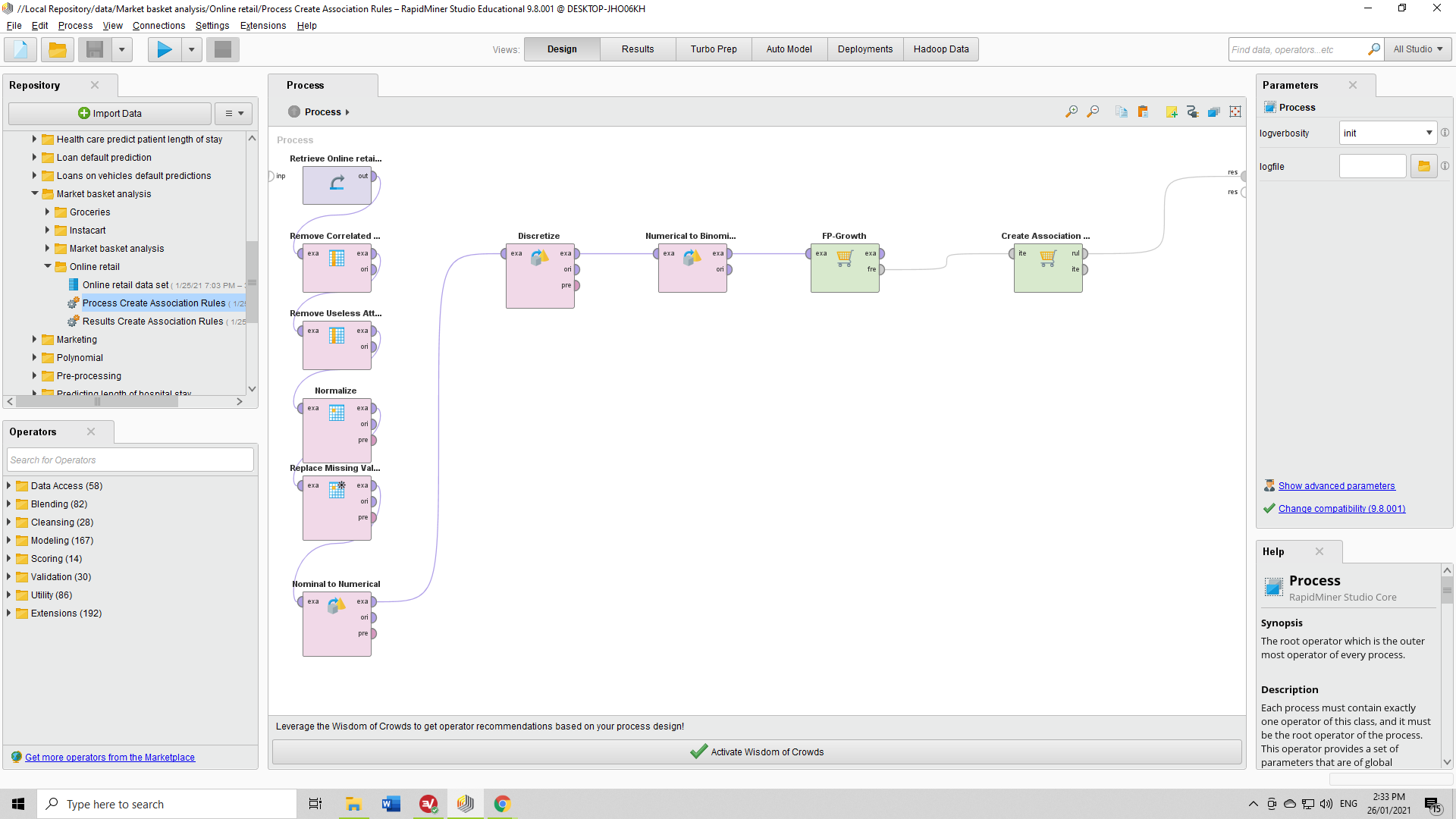The image size is (1456, 819).
Task: Browse for a logfile with the folder button
Action: tap(1423, 166)
